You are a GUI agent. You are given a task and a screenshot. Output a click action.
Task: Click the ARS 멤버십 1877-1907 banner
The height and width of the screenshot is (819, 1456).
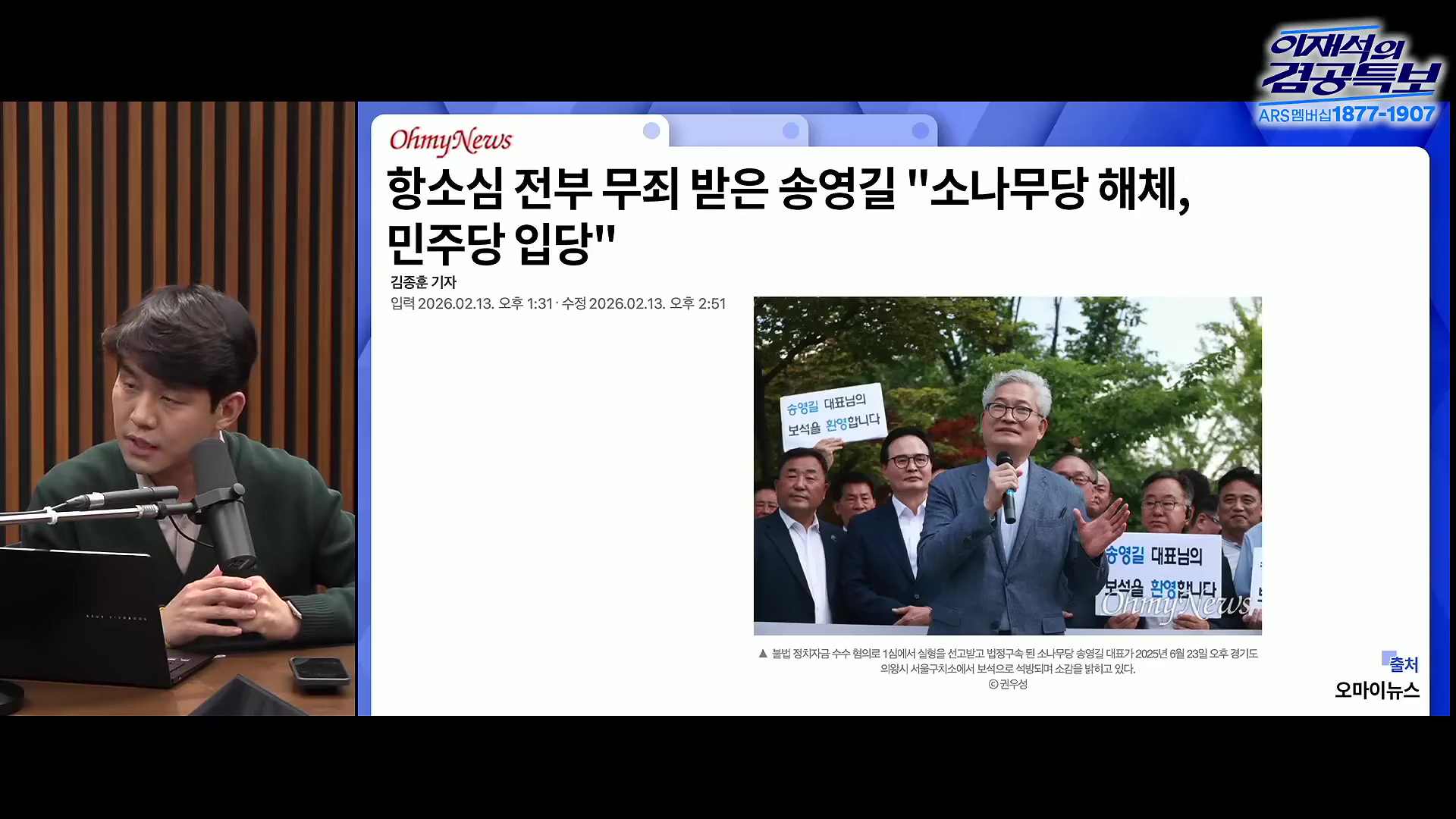point(1346,115)
